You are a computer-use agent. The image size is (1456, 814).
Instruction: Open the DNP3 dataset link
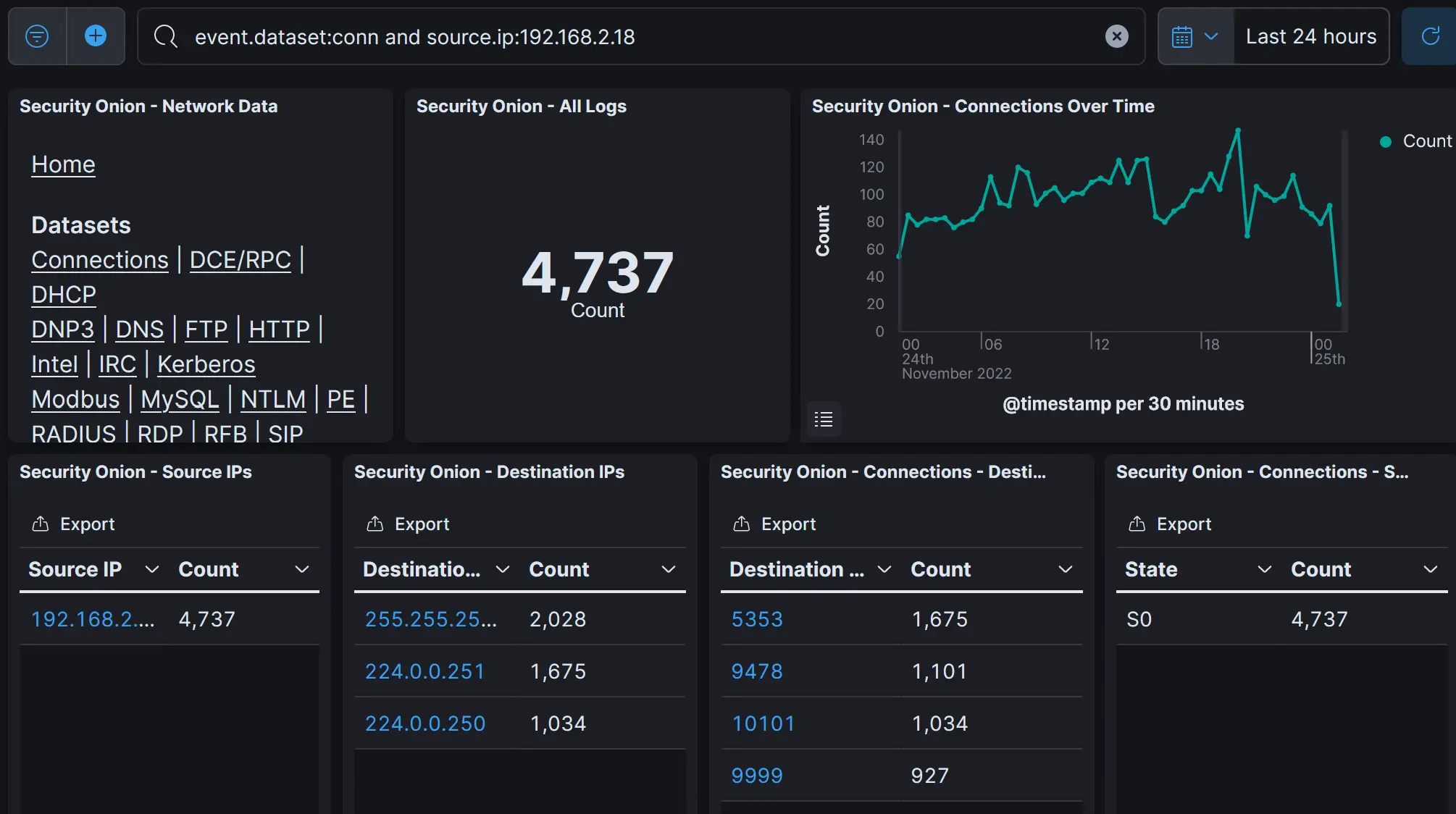62,330
